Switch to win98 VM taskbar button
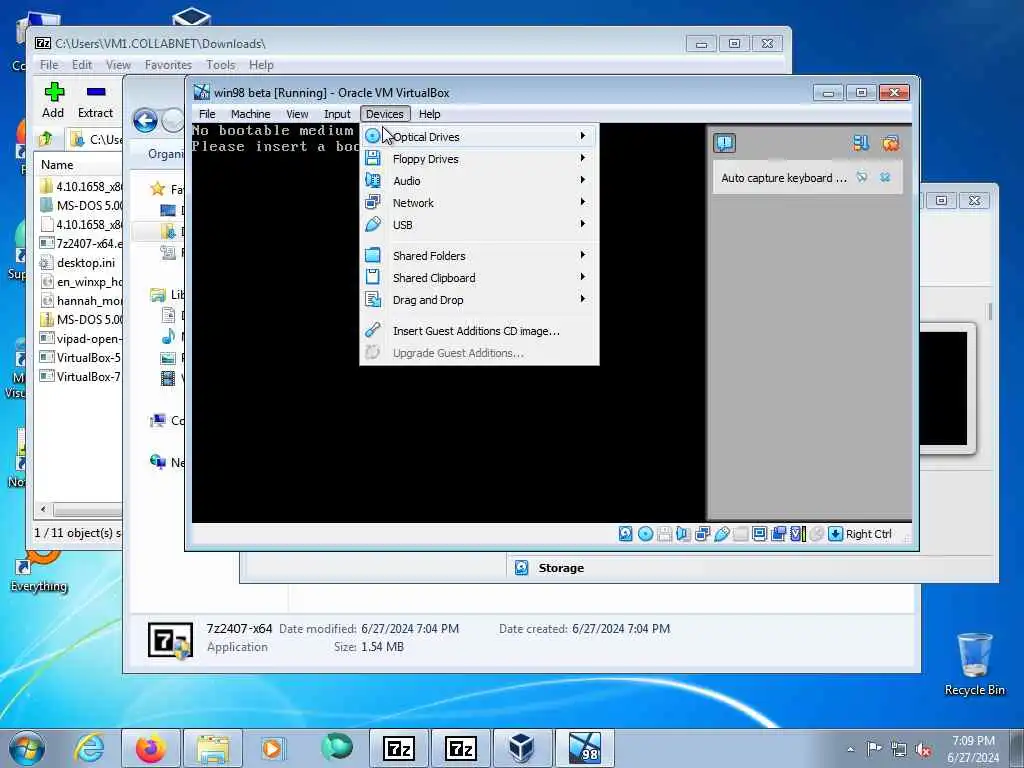 [x=584, y=748]
